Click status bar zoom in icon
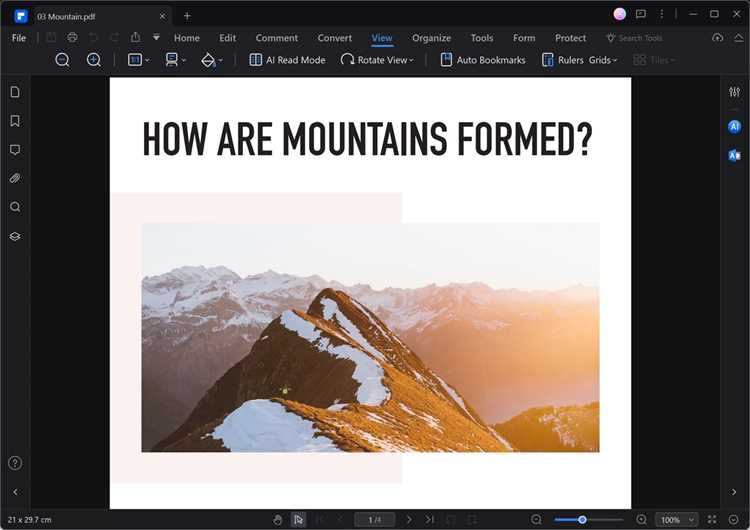 pyautogui.click(x=641, y=519)
